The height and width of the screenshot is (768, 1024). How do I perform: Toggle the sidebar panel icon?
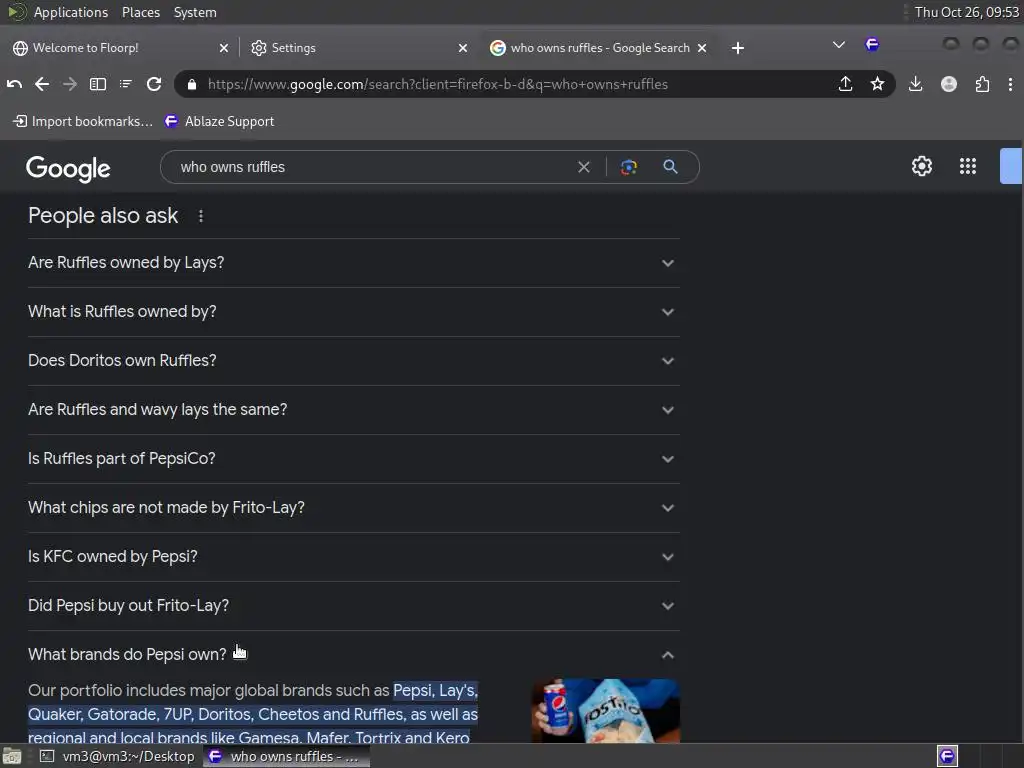point(98,84)
